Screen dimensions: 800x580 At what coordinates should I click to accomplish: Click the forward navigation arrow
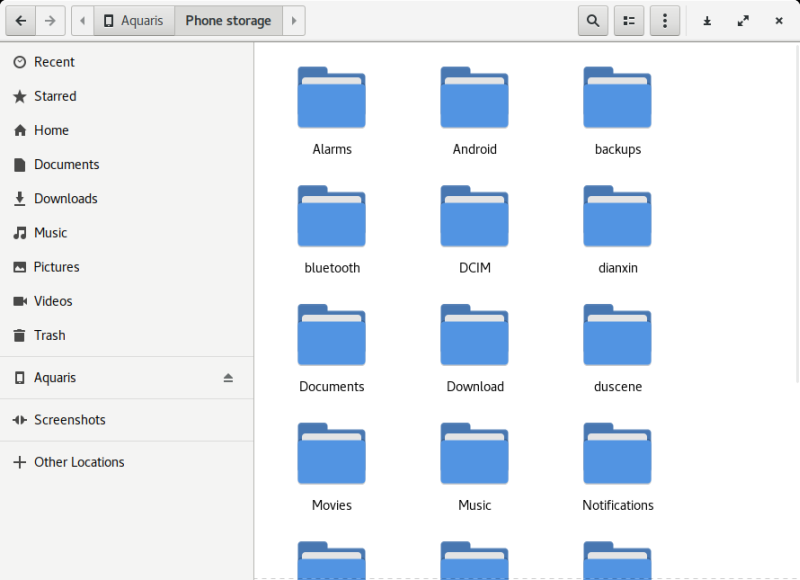pos(50,20)
